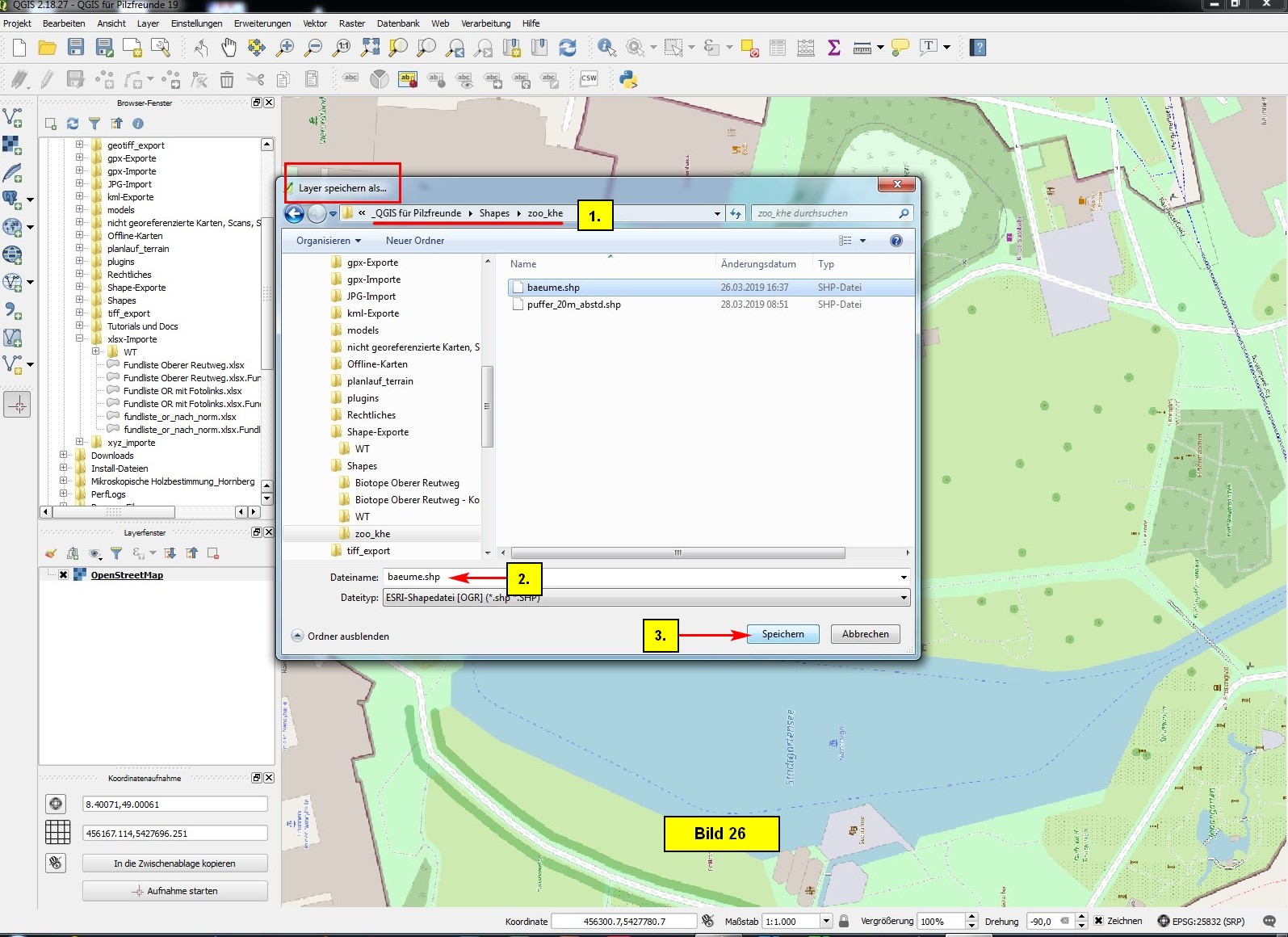Click the Add Raster Layer icon
The height and width of the screenshot is (937, 1288).
pos(12,145)
